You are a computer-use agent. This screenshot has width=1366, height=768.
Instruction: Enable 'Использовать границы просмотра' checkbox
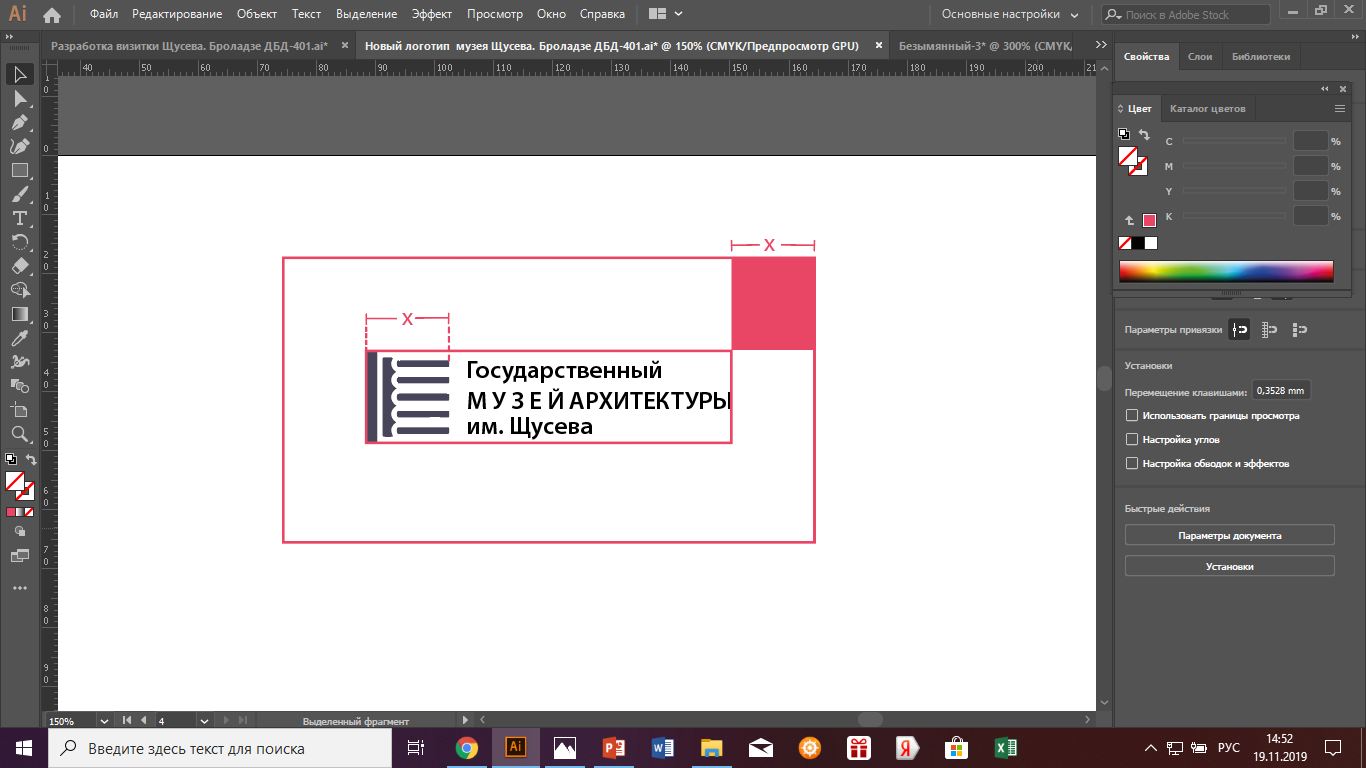[1132, 415]
